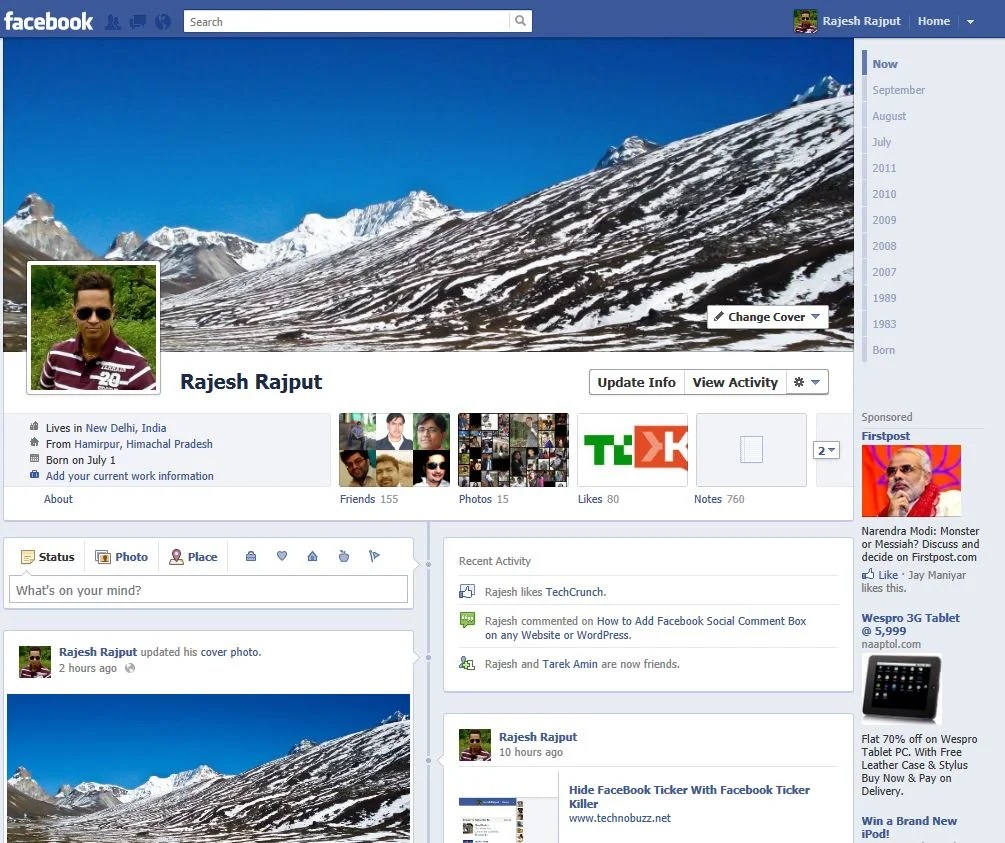Image resolution: width=1005 pixels, height=843 pixels.
Task: Open notifications globe icon in top bar
Action: pos(163,22)
